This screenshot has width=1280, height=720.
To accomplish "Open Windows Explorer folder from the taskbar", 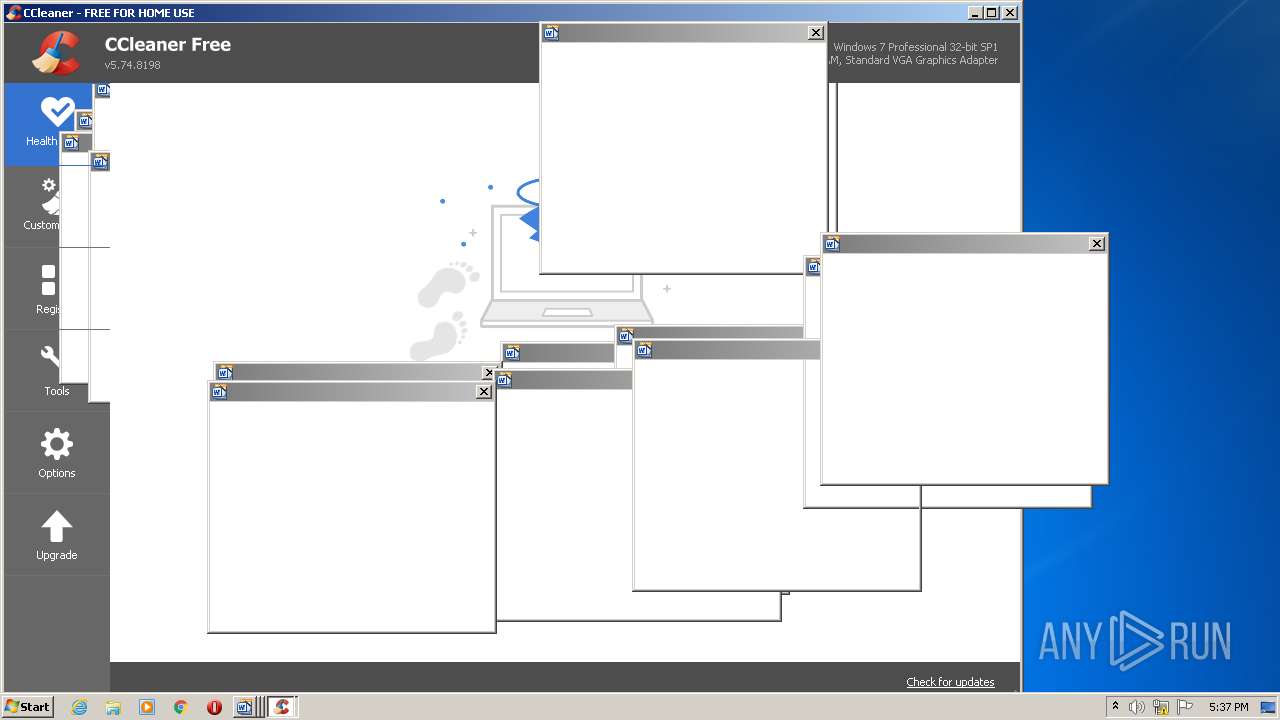I will pyautogui.click(x=113, y=707).
